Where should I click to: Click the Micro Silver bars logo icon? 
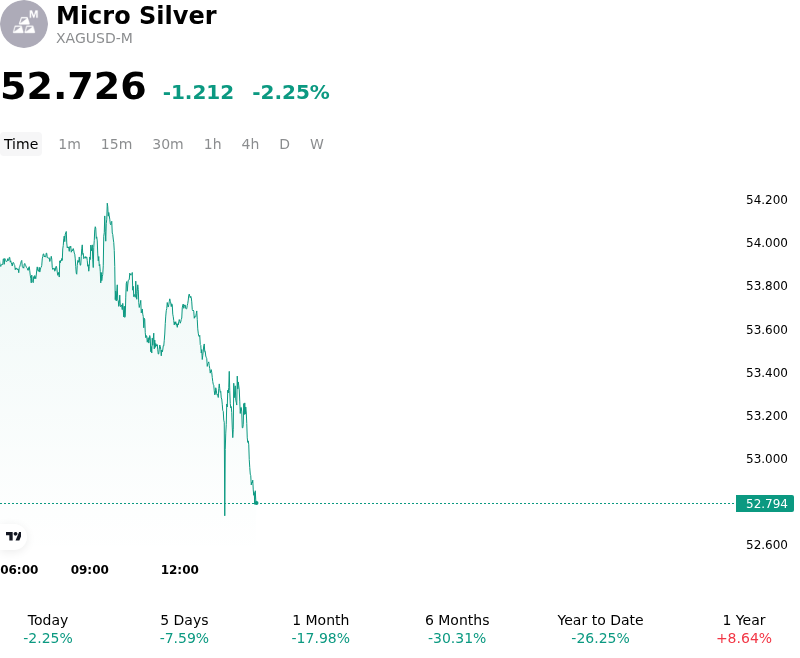(23, 24)
